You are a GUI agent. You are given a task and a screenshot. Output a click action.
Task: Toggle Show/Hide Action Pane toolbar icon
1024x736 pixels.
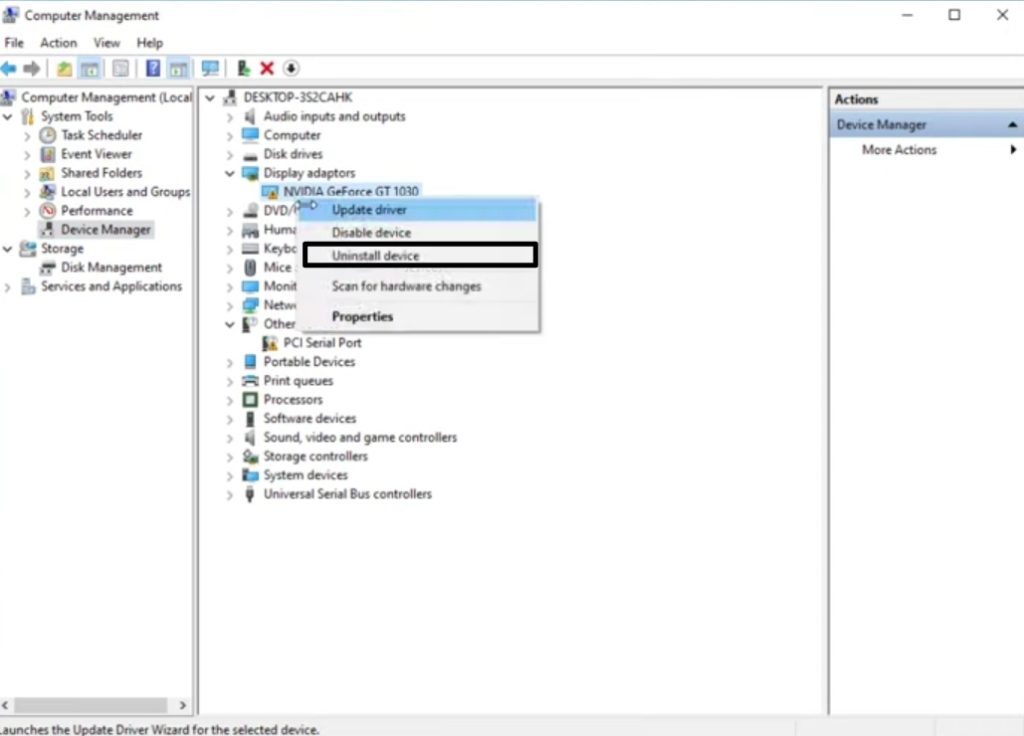pos(178,69)
